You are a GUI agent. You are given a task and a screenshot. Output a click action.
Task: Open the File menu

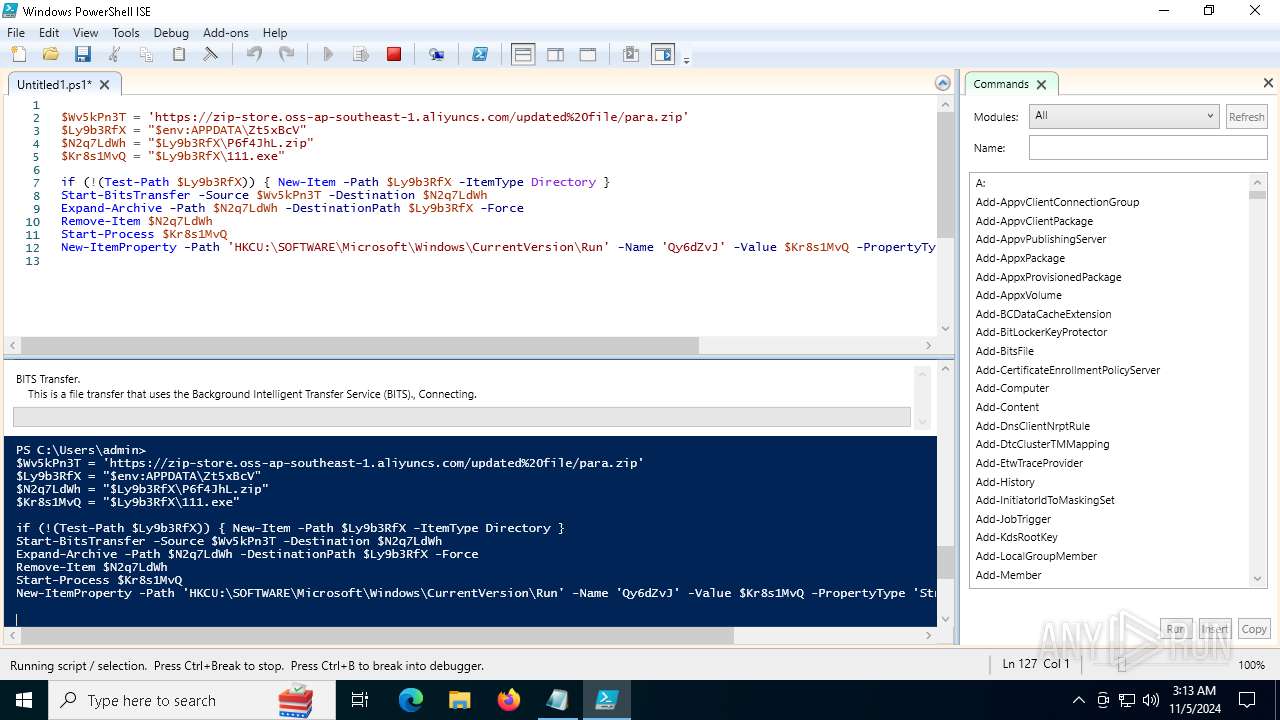tap(16, 32)
